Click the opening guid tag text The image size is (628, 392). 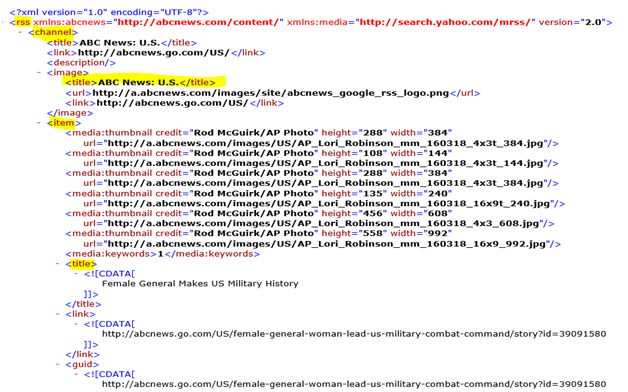point(82,364)
